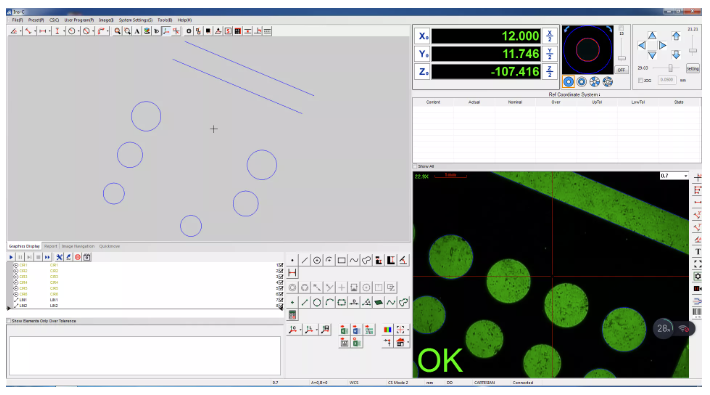Switch to the Report tab
710x395 pixels.
(x=51, y=246)
